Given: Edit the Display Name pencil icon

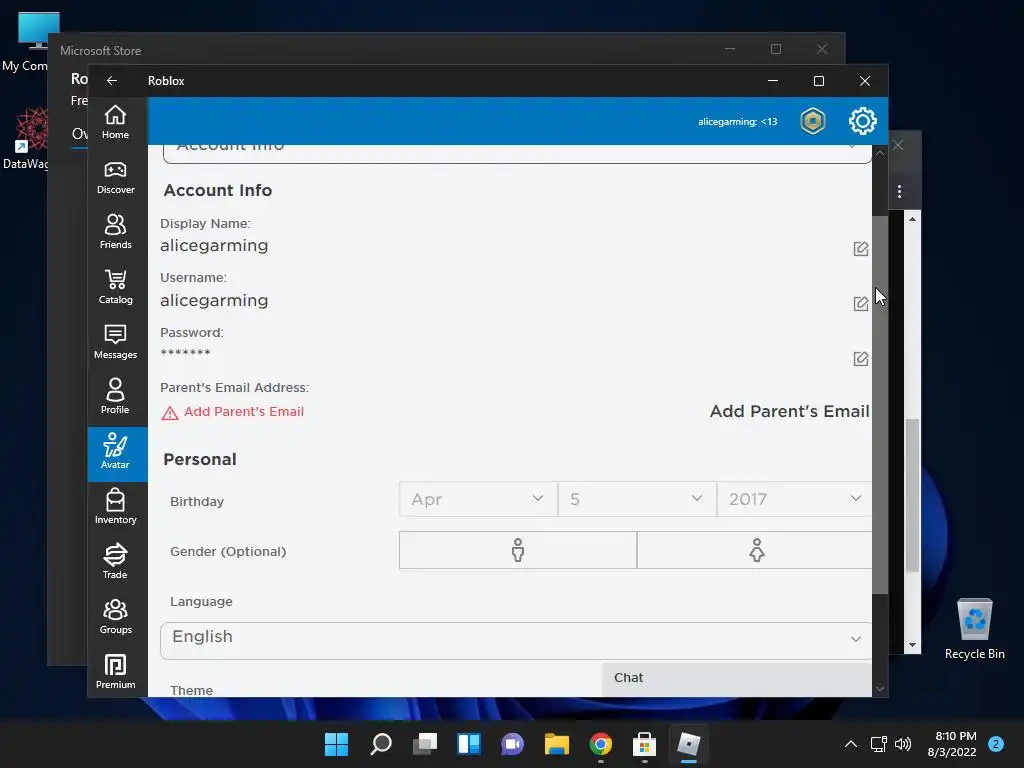Looking at the screenshot, I should (x=861, y=249).
